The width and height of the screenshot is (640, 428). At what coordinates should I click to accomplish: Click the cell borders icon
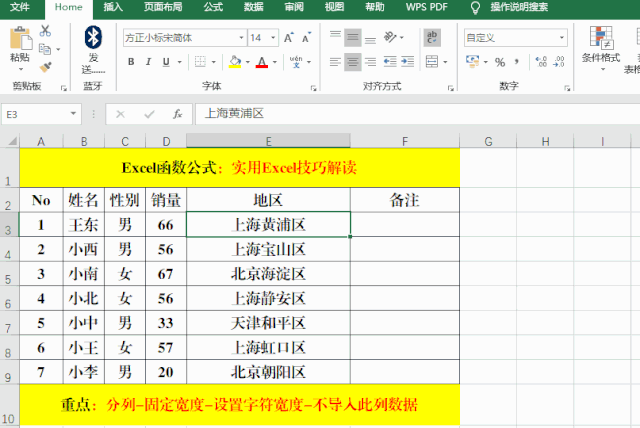point(200,62)
